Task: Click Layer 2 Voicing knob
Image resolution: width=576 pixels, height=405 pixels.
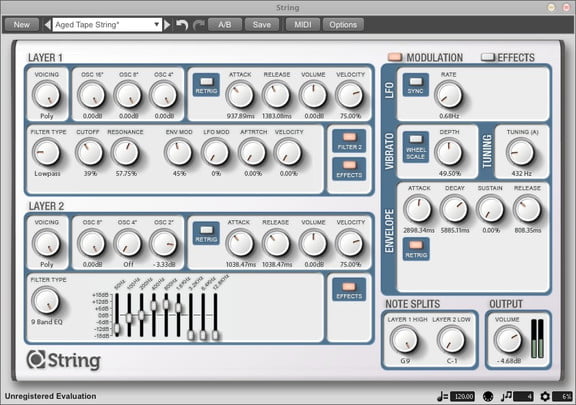Action: pos(47,243)
